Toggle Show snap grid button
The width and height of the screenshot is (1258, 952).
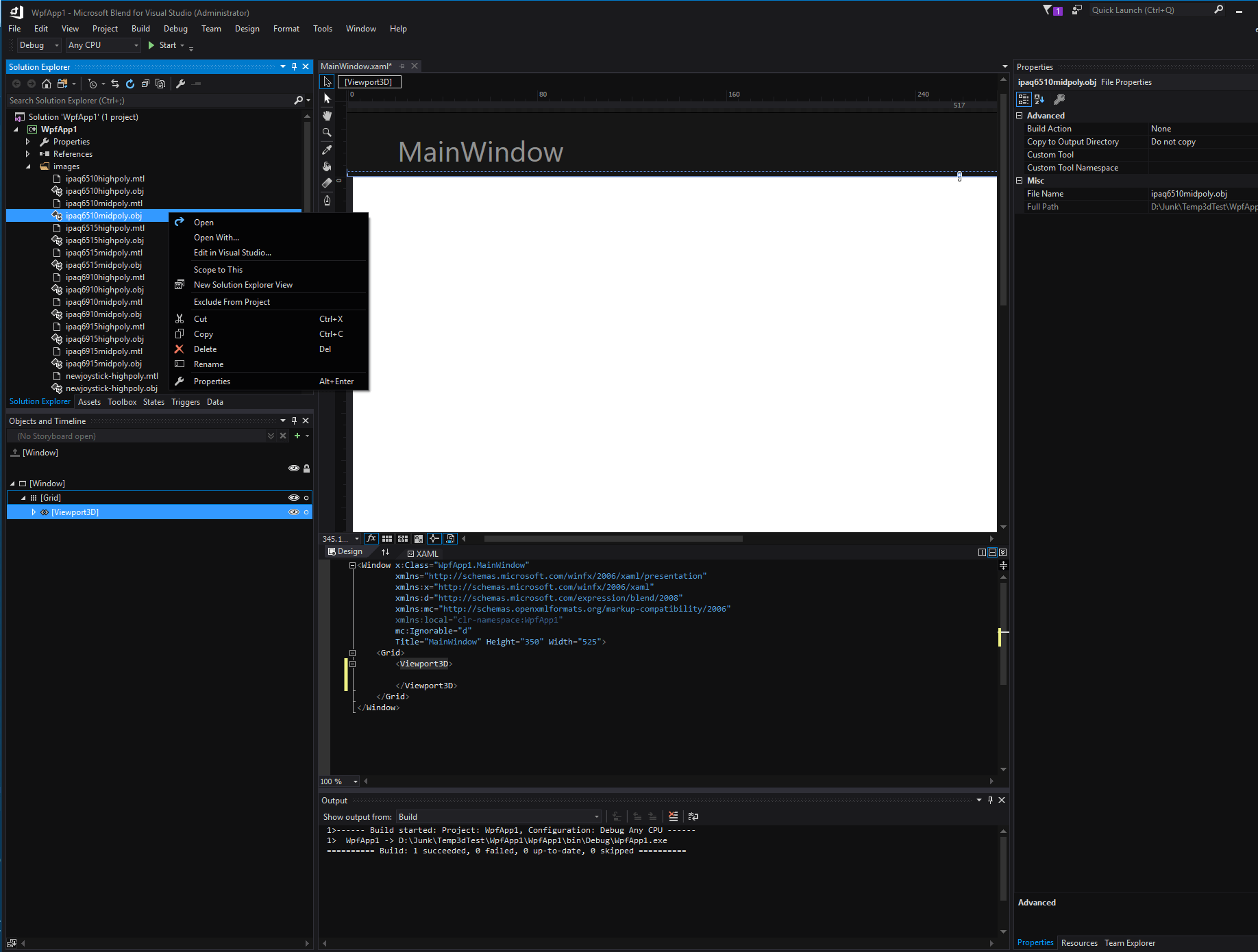[387, 539]
